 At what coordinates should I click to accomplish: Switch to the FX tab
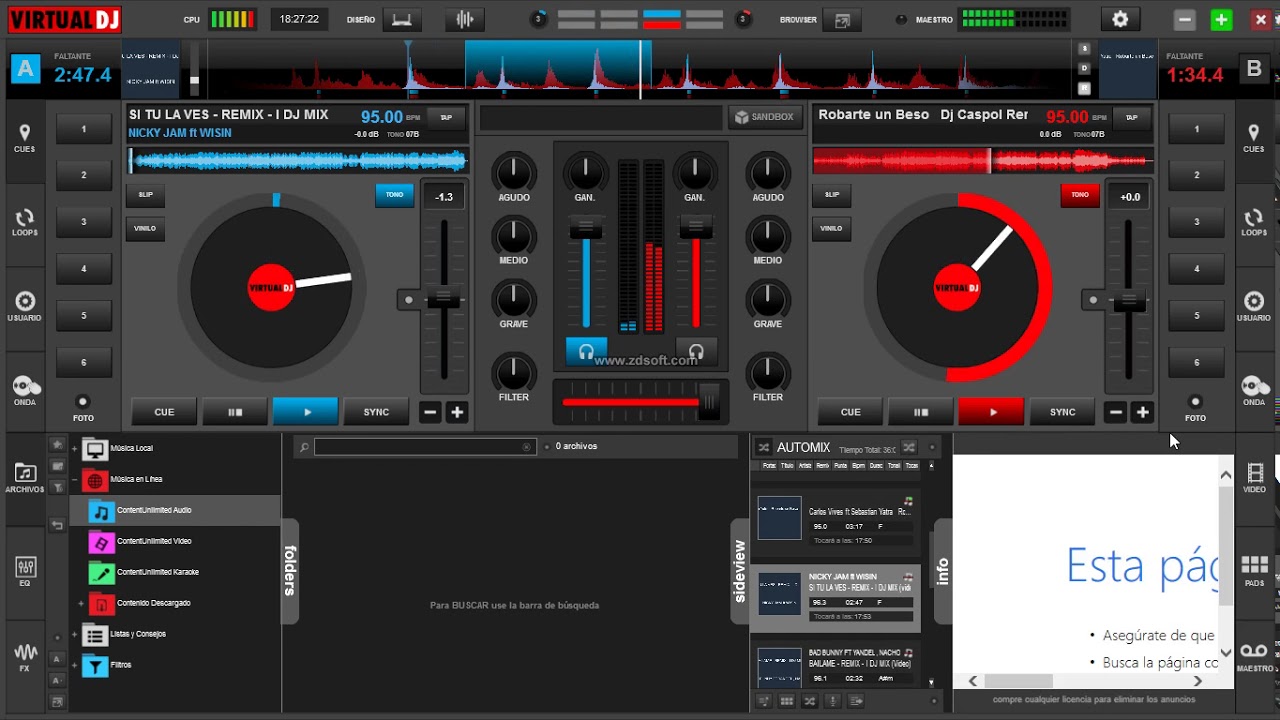pyautogui.click(x=24, y=657)
